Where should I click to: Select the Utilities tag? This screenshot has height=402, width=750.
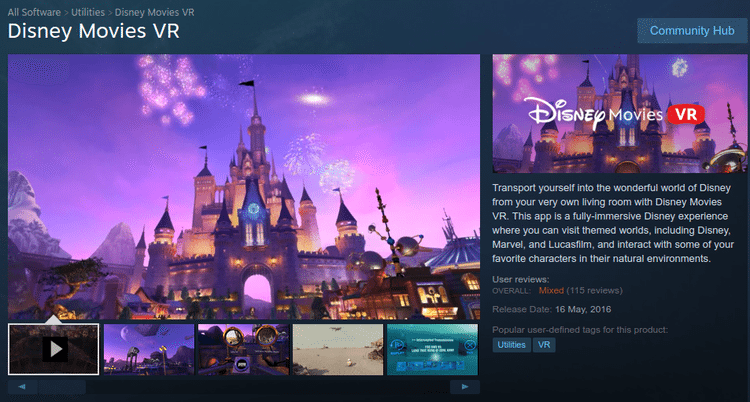point(511,345)
